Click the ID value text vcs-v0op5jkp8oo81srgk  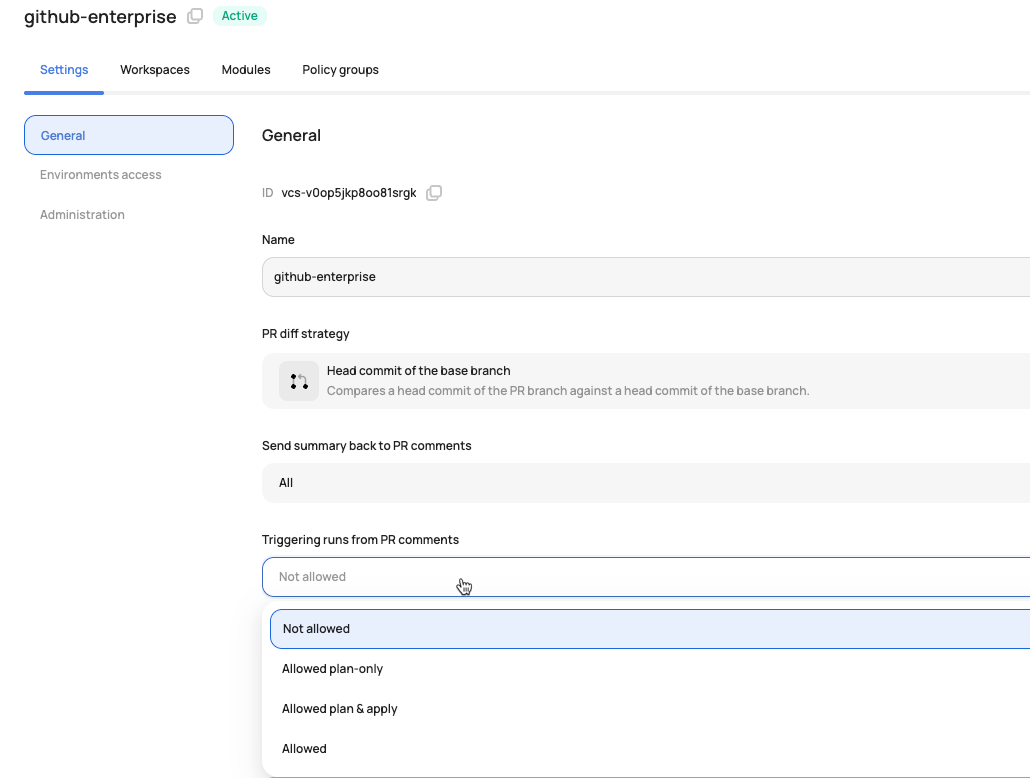(349, 193)
